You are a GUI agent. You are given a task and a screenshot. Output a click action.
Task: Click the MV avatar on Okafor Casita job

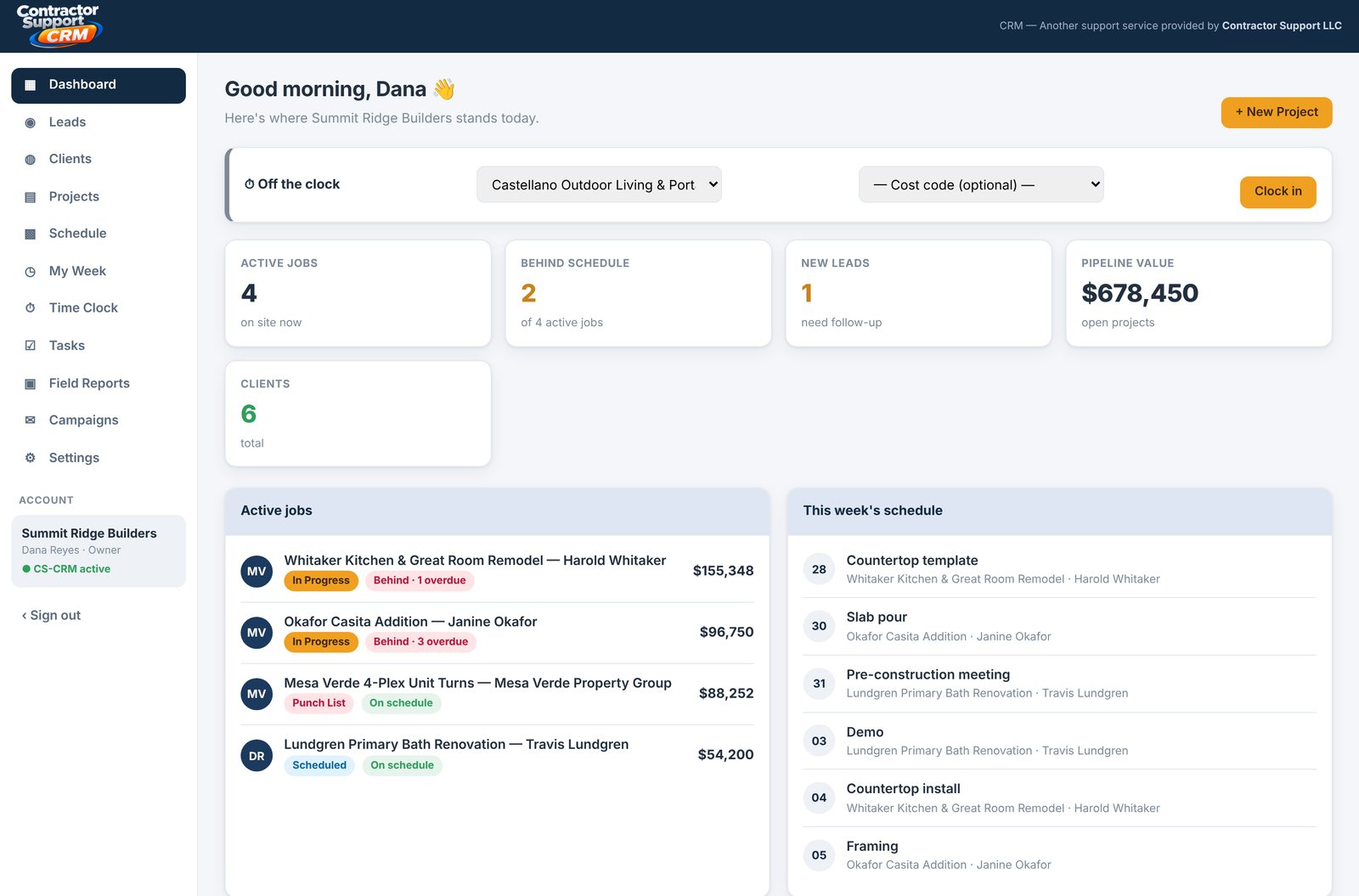click(x=257, y=633)
